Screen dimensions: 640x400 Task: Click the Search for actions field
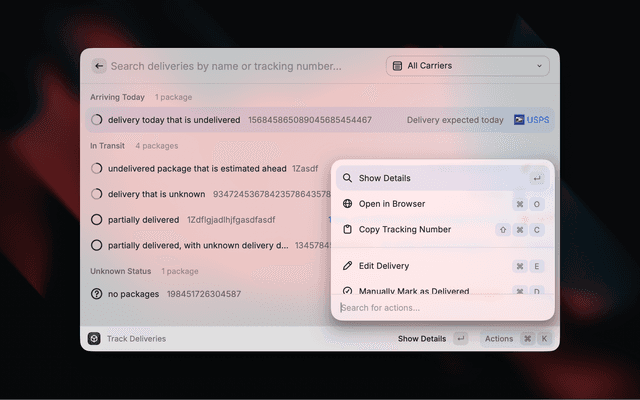click(440, 308)
